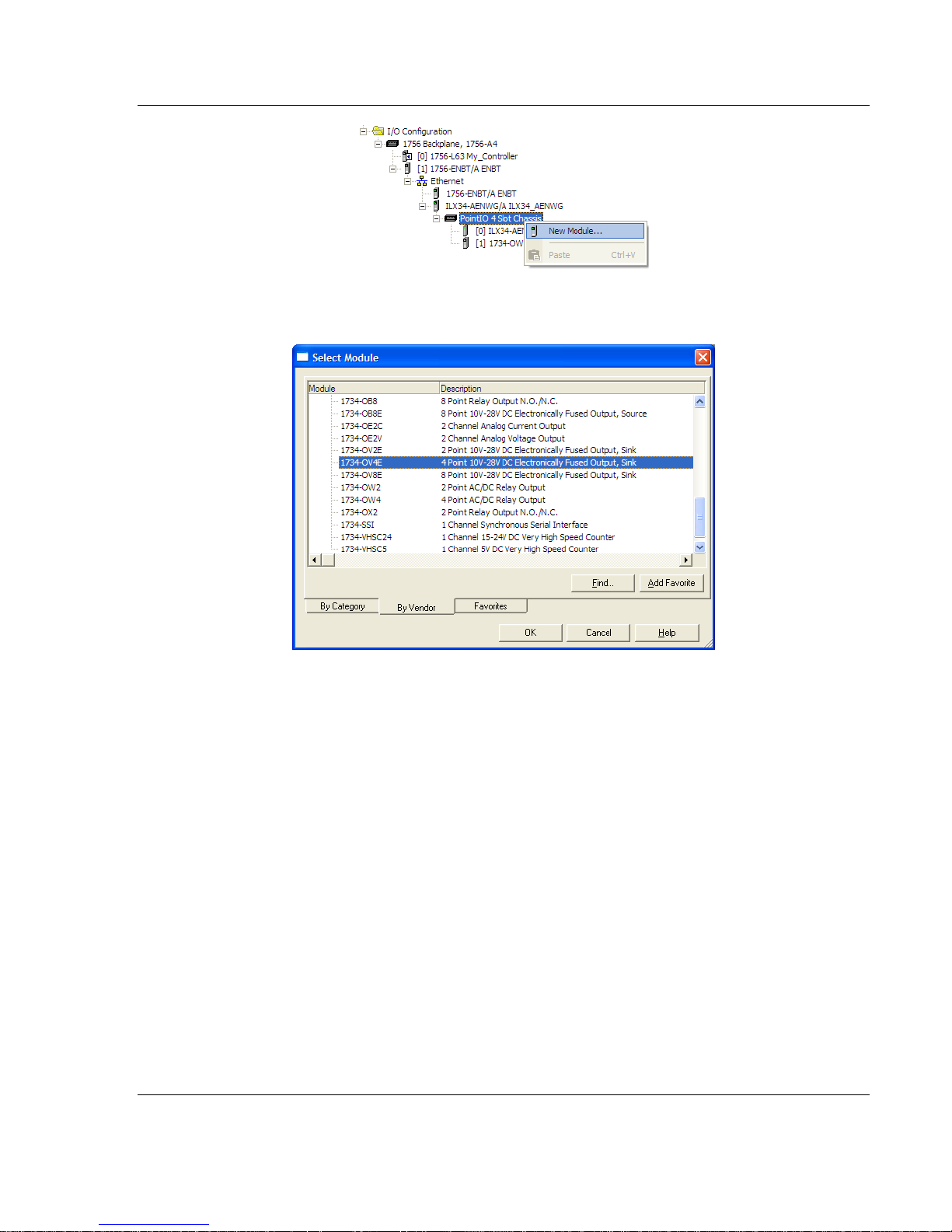Click the Select Module title bar icon
The image size is (952, 1232).
[x=303, y=358]
